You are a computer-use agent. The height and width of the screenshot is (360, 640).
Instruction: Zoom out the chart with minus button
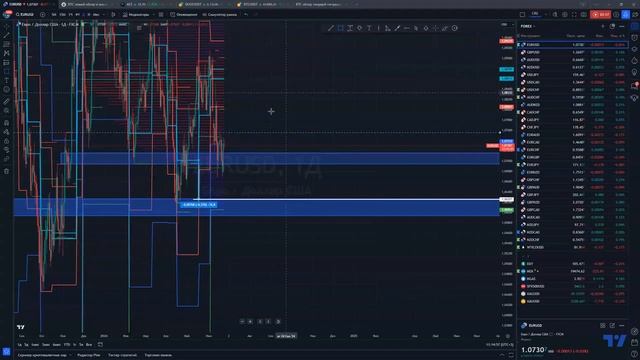(x=242, y=322)
